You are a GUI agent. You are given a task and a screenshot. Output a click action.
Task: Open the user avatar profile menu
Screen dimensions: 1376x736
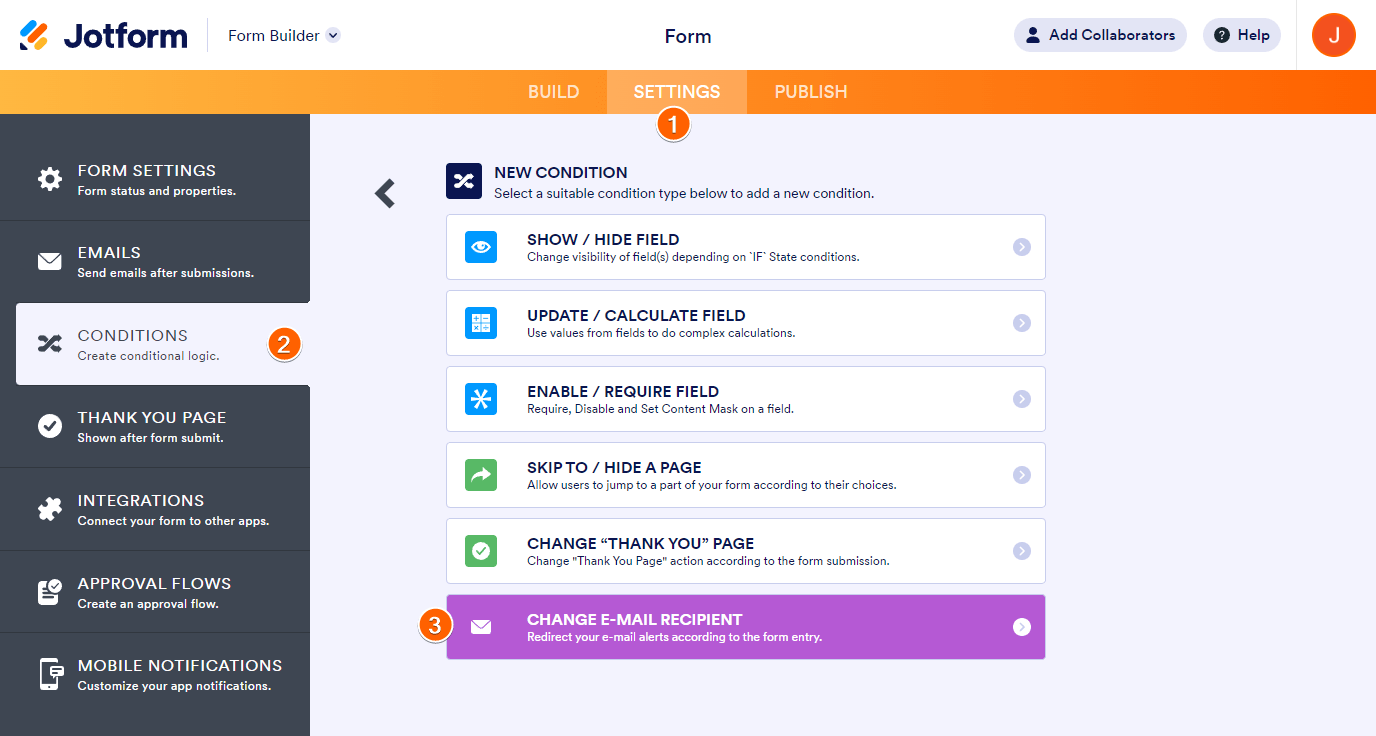pyautogui.click(x=1333, y=35)
